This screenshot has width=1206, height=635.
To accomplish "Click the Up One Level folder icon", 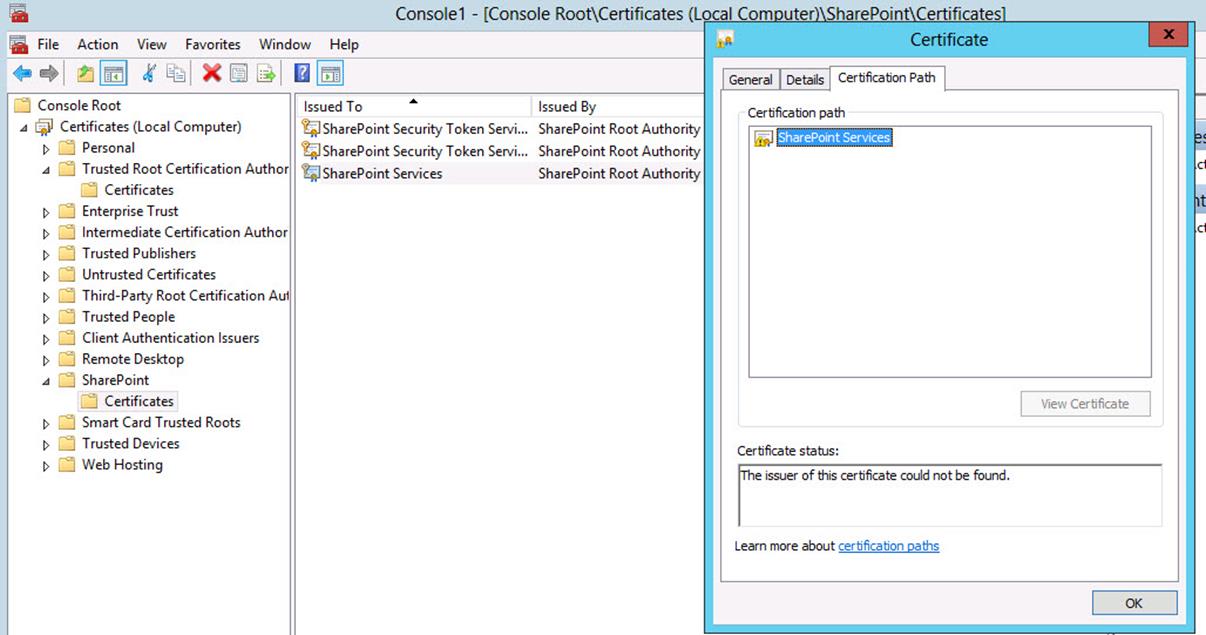I will click(86, 73).
